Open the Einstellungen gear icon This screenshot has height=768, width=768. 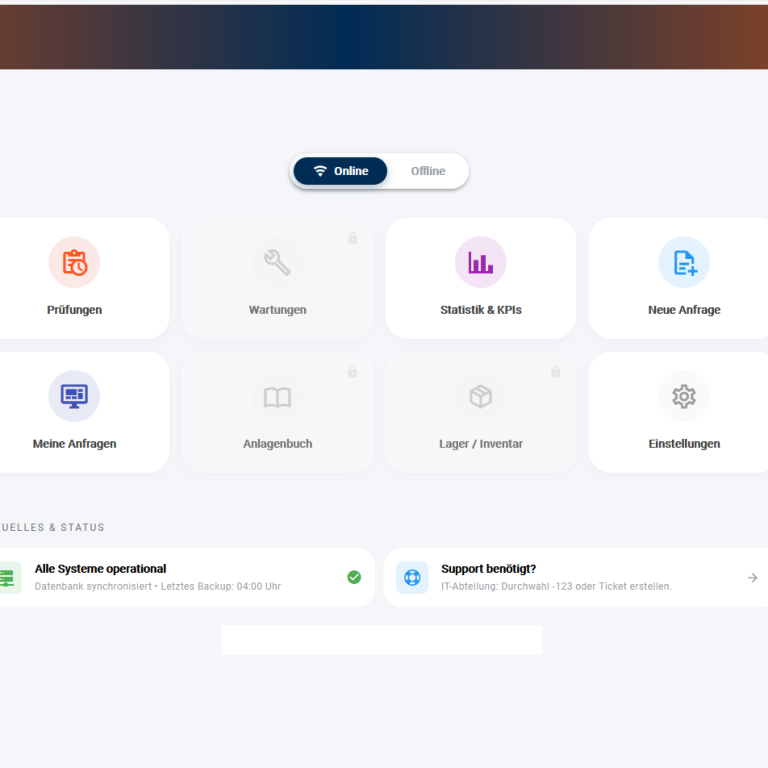tap(684, 397)
